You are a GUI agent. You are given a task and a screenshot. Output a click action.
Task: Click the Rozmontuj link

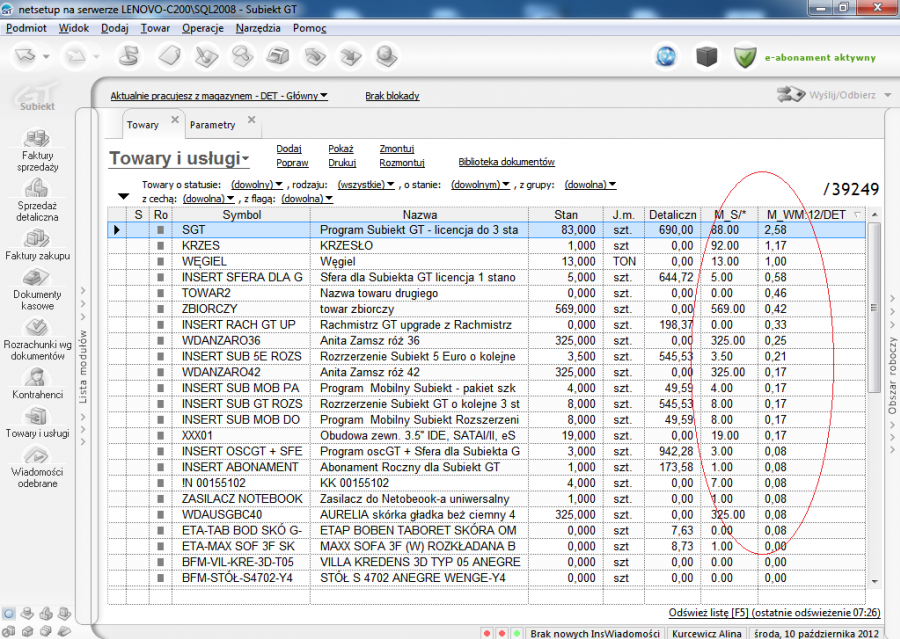(402, 162)
